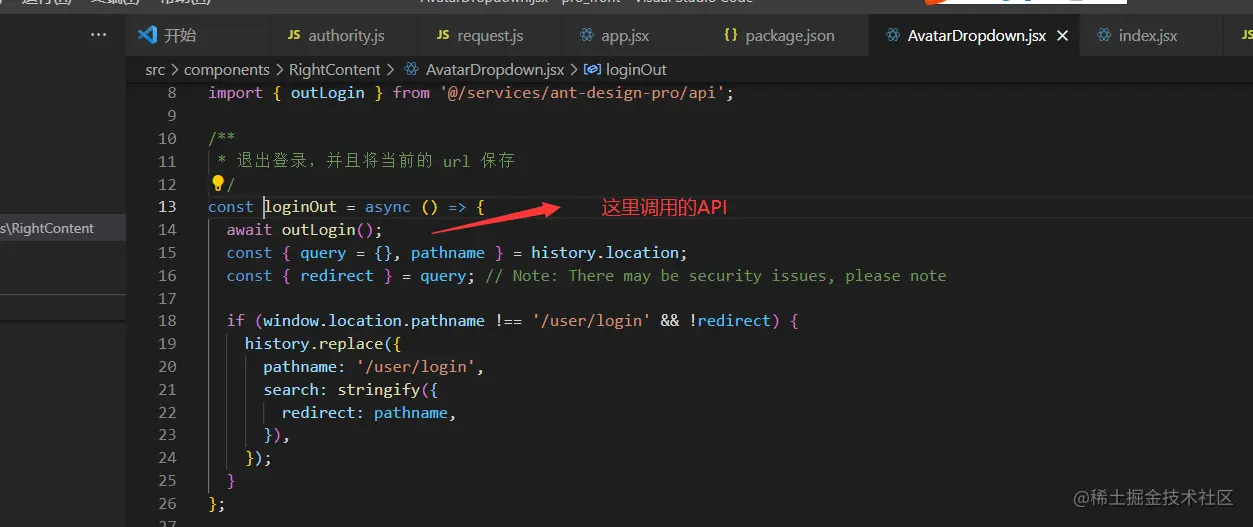Click line number 13 in the gutter
The image size is (1253, 527).
click(x=167, y=207)
